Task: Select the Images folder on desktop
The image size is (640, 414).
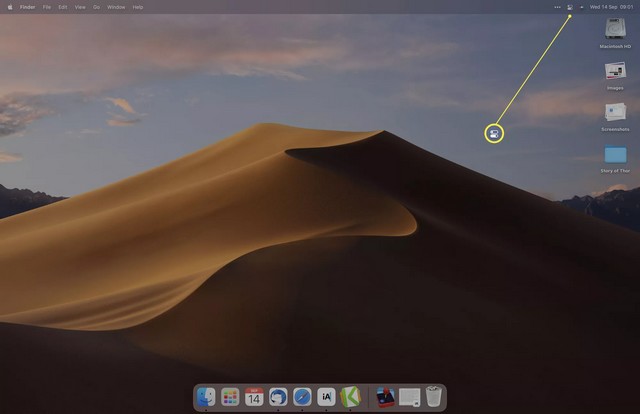Action: (615, 71)
